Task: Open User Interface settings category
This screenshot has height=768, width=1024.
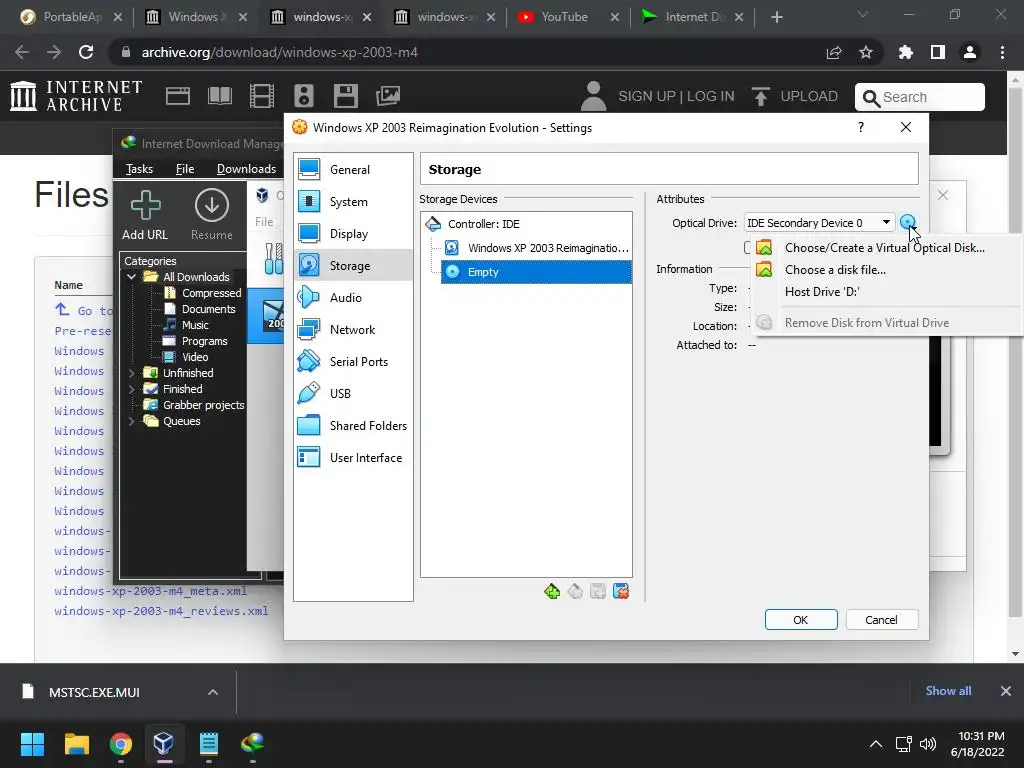Action: (353, 458)
